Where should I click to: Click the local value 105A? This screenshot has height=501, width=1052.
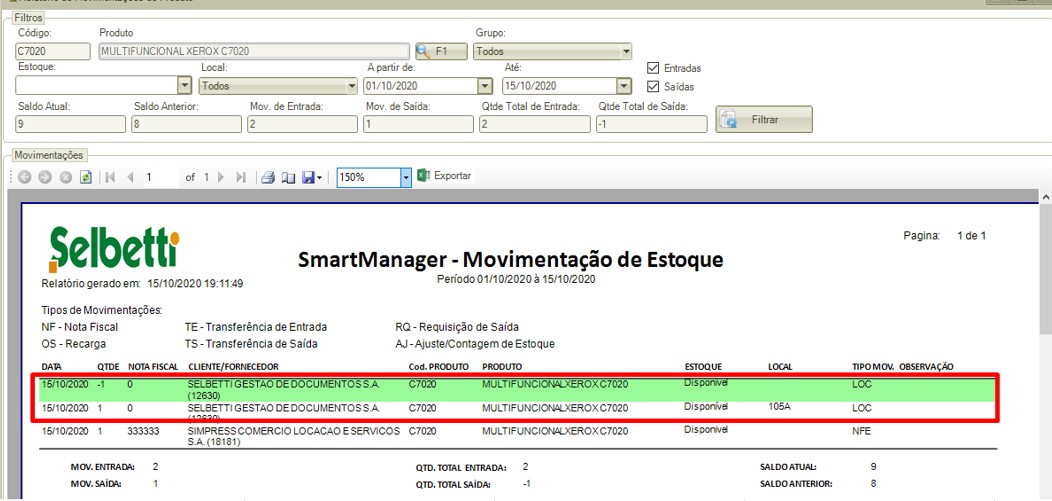[779, 406]
